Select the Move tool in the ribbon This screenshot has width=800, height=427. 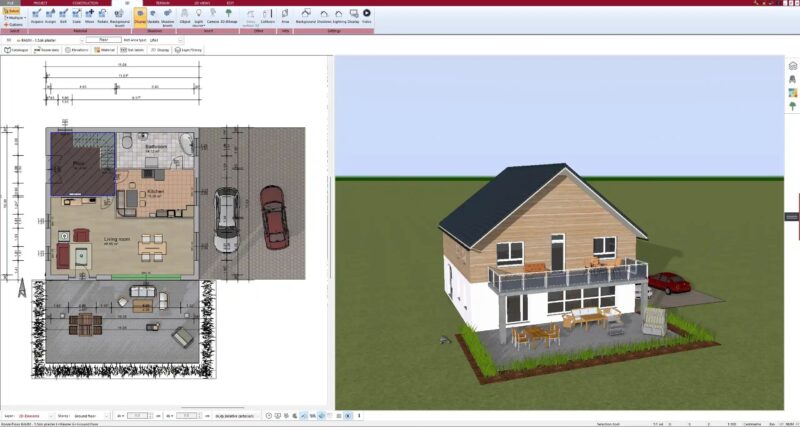[x=90, y=15]
